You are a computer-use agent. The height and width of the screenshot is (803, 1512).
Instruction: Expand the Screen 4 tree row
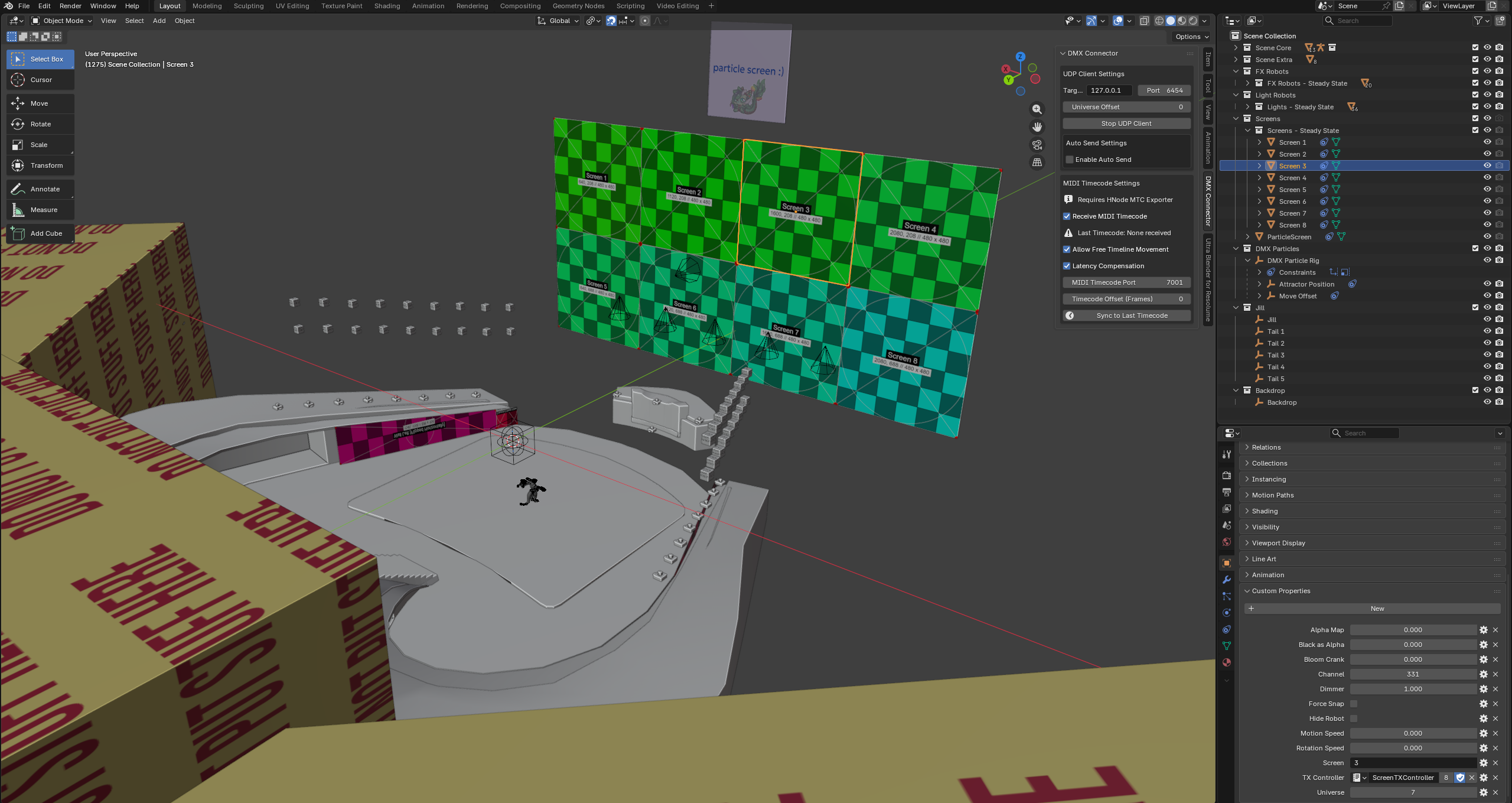(1259, 178)
